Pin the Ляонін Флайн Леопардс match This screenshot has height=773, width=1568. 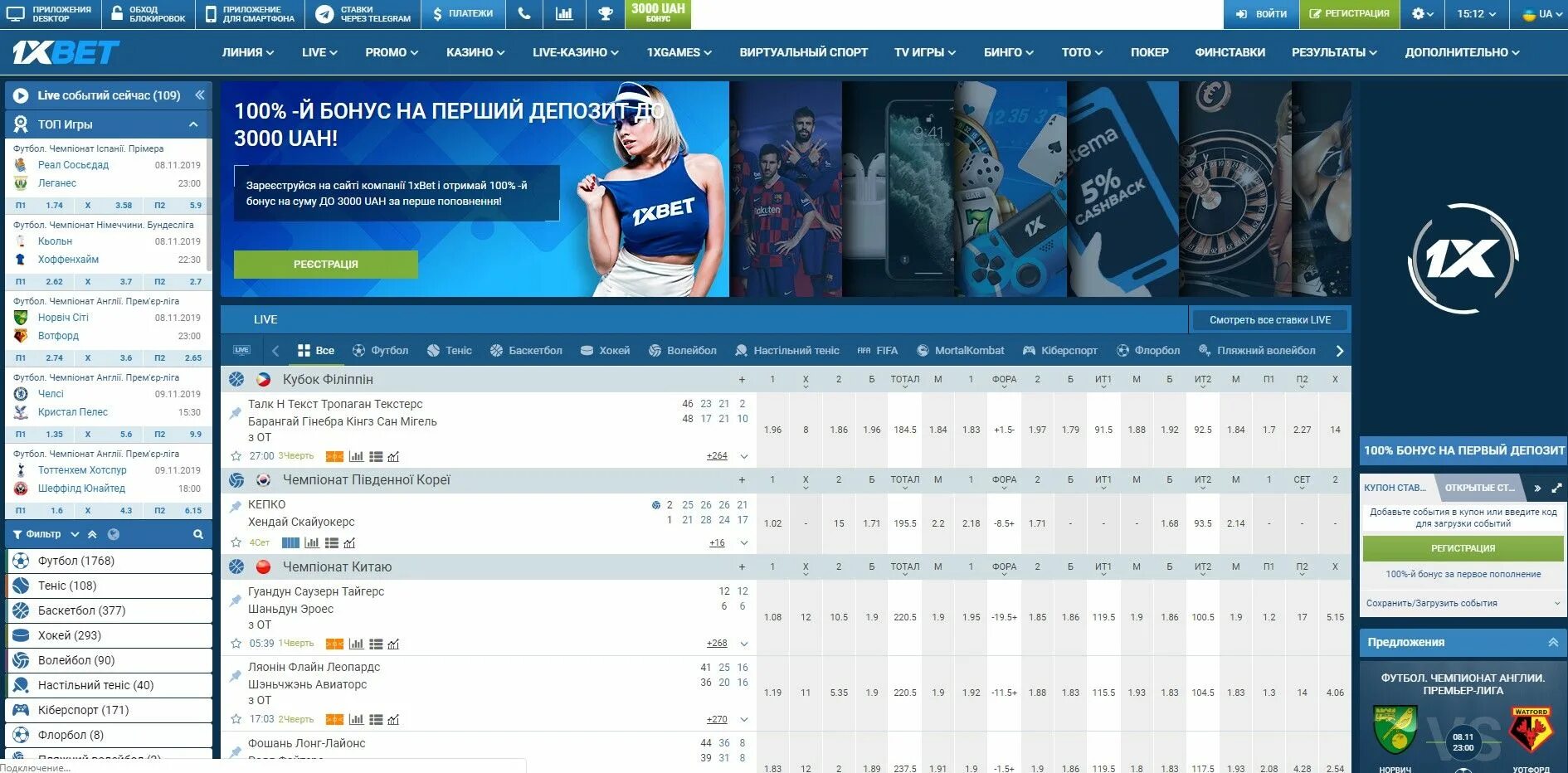tap(236, 675)
